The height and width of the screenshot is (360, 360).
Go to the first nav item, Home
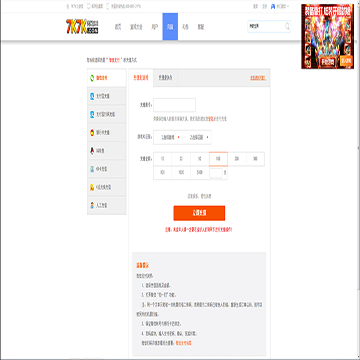tap(118, 27)
